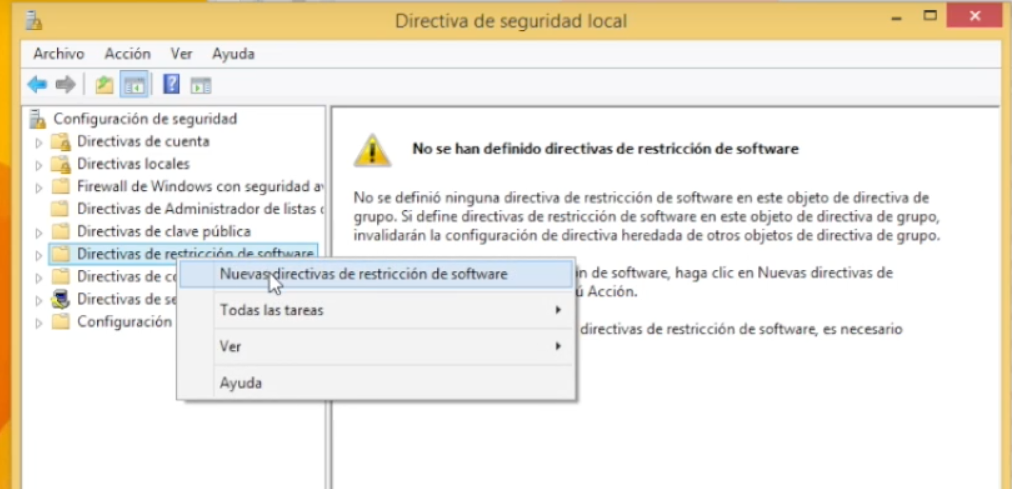Toggle the Show/Hide console tree icon
This screenshot has height=489, width=1012.
coord(133,85)
